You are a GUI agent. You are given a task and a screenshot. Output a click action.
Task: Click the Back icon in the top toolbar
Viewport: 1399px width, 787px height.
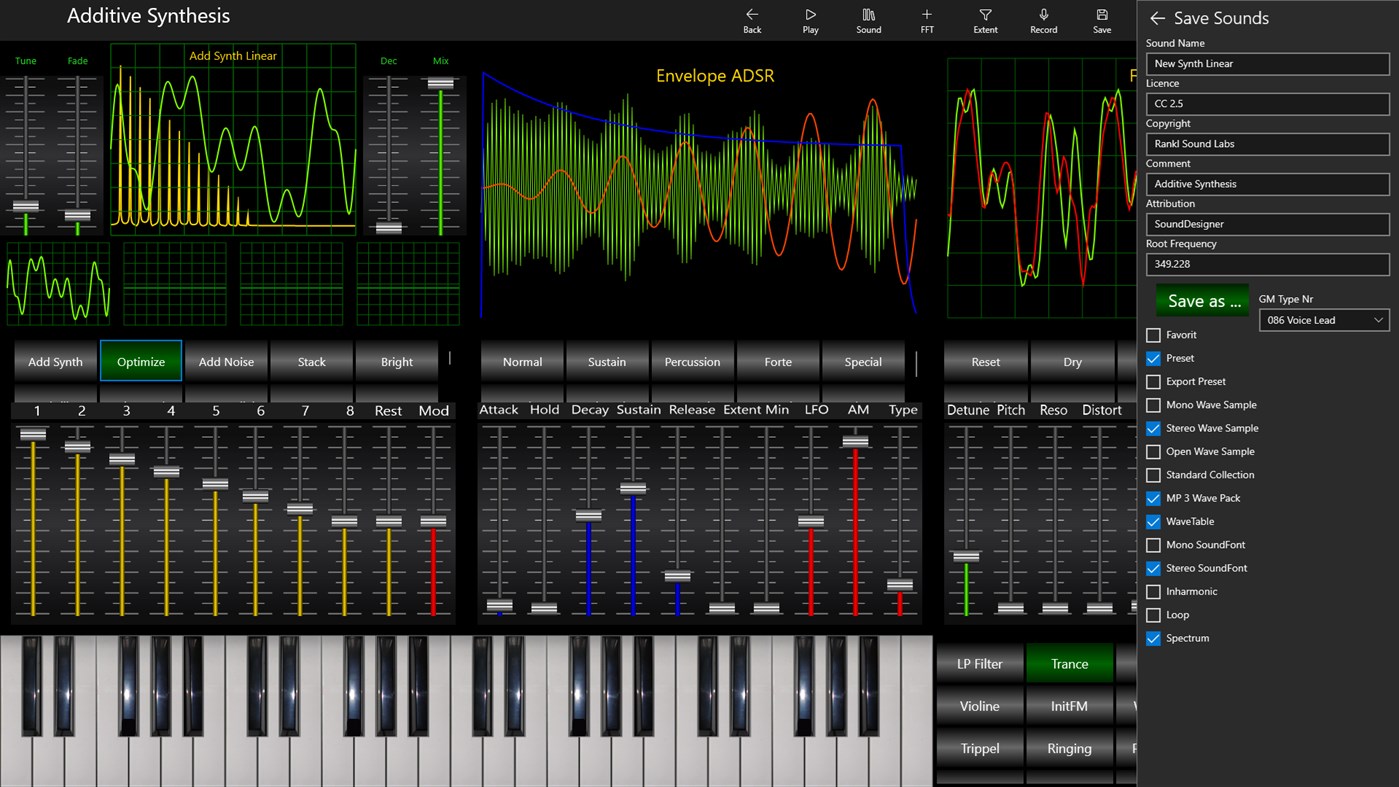(752, 20)
